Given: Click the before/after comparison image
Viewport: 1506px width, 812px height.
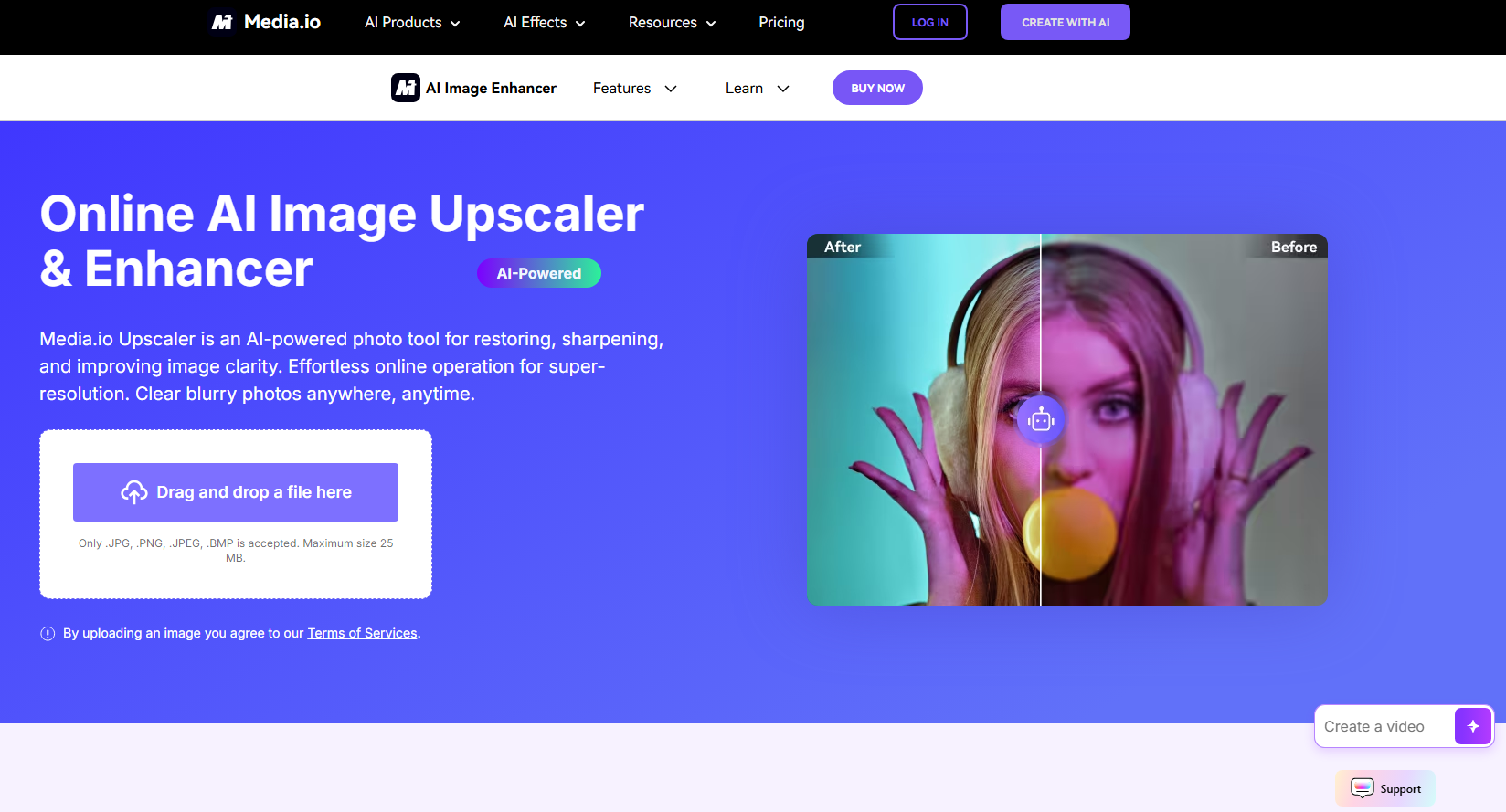Looking at the screenshot, I should [1067, 419].
